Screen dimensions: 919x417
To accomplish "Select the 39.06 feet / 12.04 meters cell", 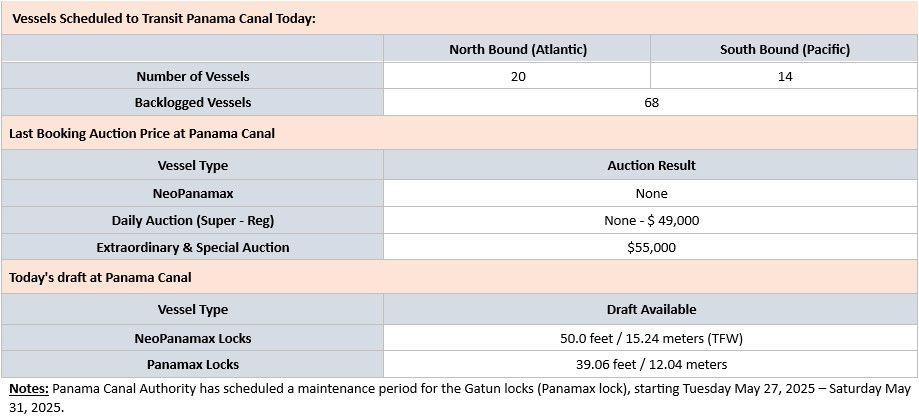I will pos(651,364).
